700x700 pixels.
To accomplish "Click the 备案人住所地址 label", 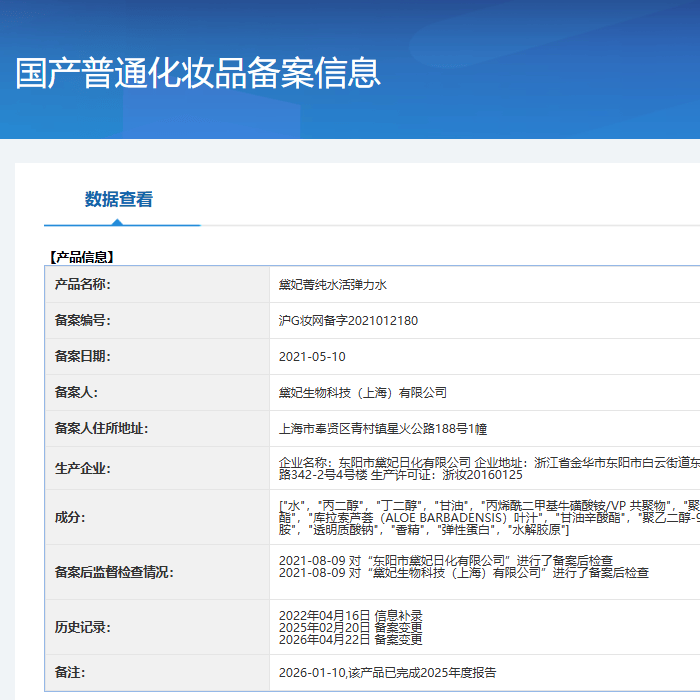I will point(101,429).
